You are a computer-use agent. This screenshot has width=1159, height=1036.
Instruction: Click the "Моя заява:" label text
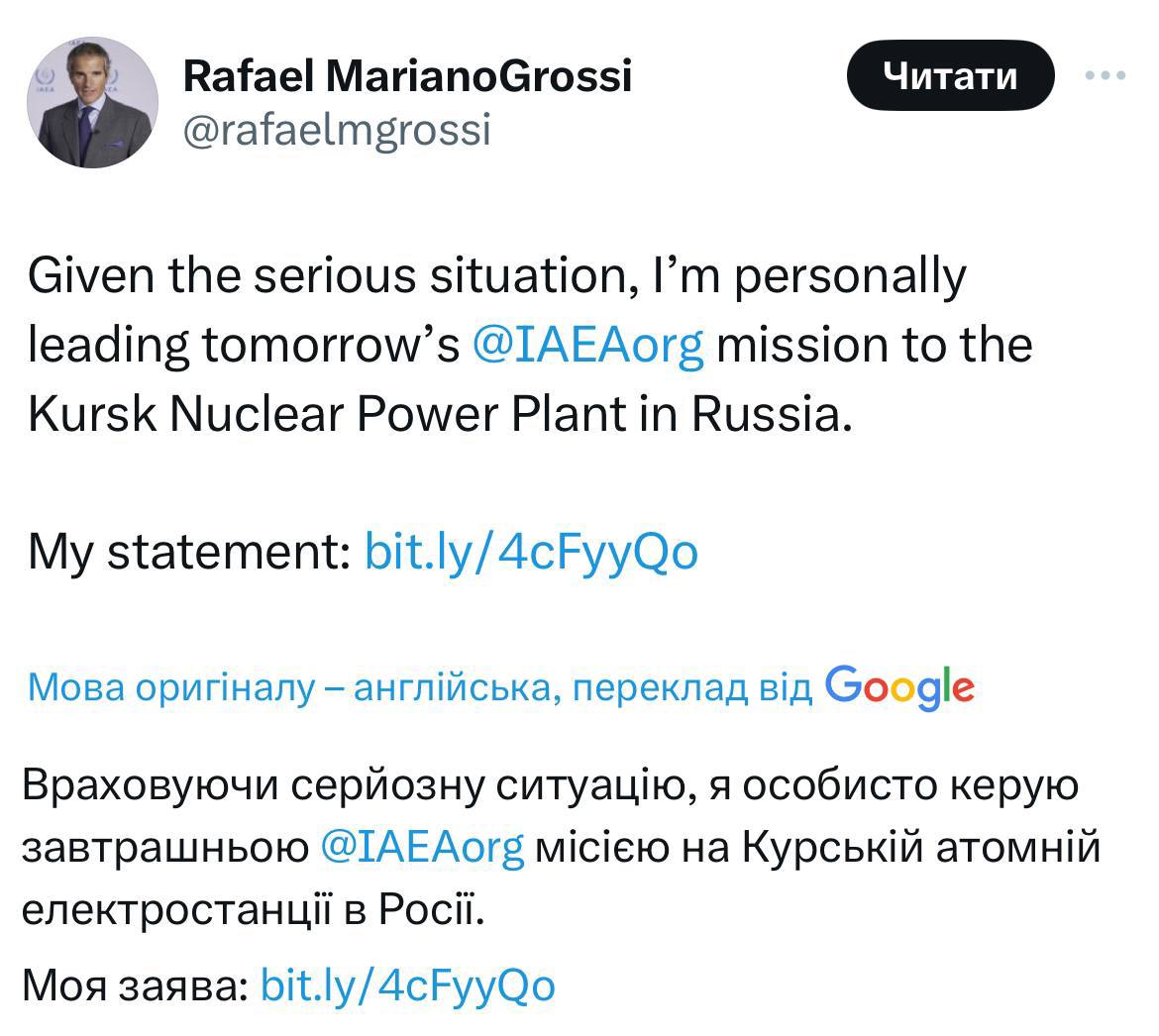click(x=135, y=984)
